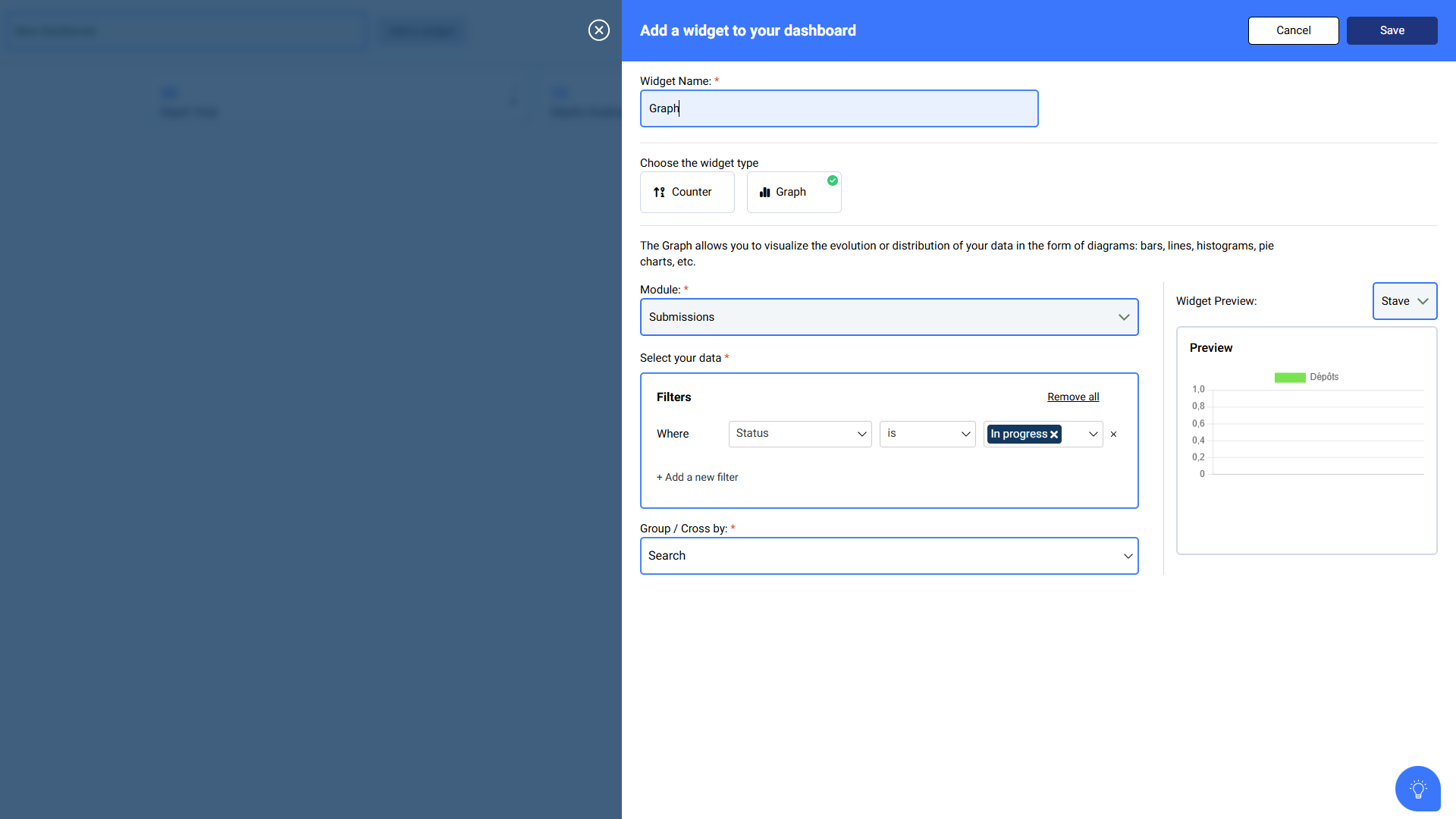The height and width of the screenshot is (819, 1456).
Task: Delete the Status filter row
Action: 1113,435
